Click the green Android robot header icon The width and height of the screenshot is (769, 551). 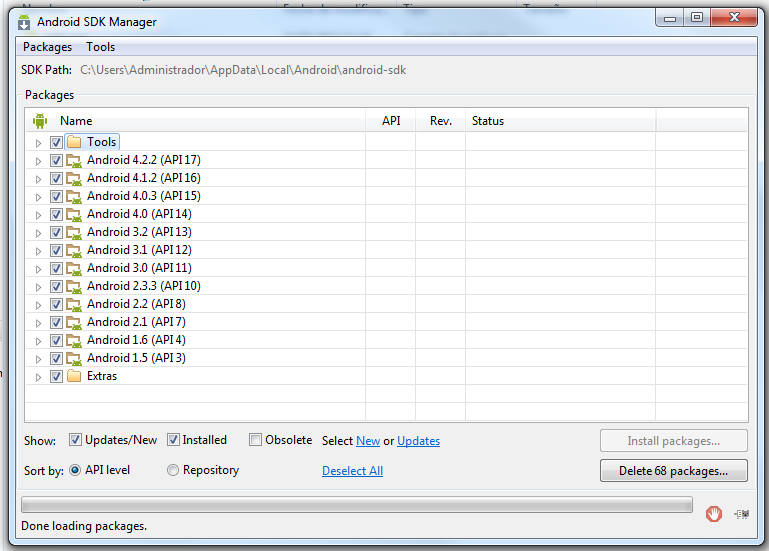click(40, 121)
